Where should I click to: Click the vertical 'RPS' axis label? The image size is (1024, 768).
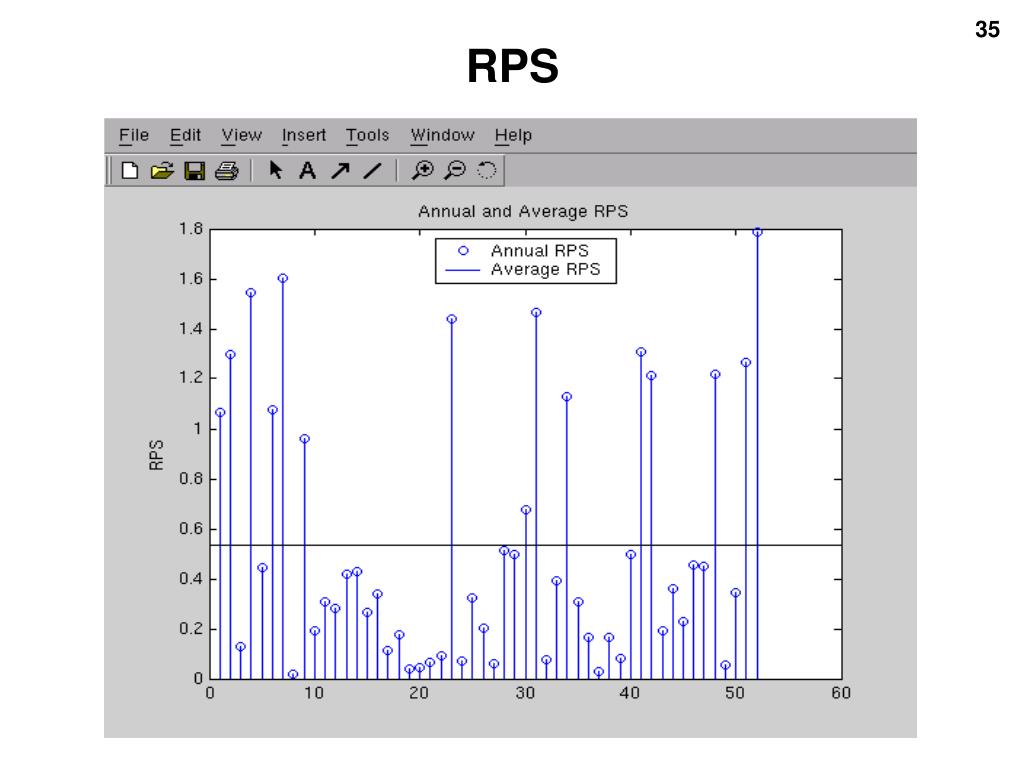pyautogui.click(x=156, y=455)
